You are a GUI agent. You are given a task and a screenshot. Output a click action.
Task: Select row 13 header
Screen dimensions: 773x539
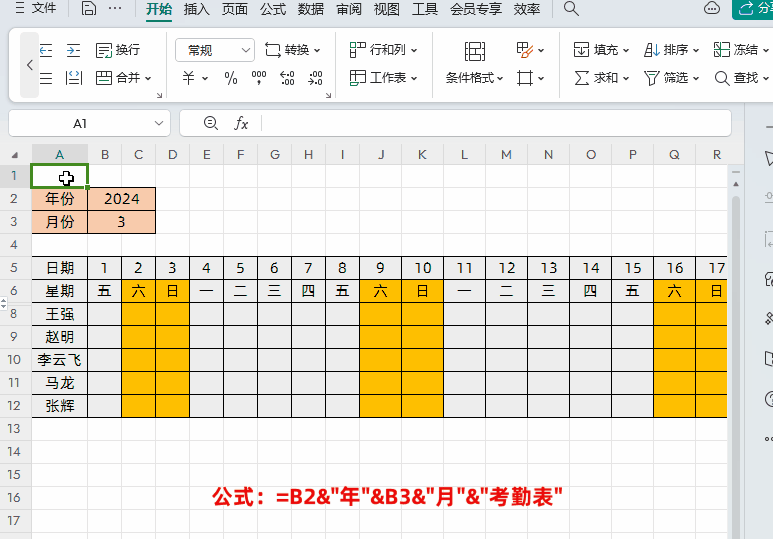click(14, 429)
